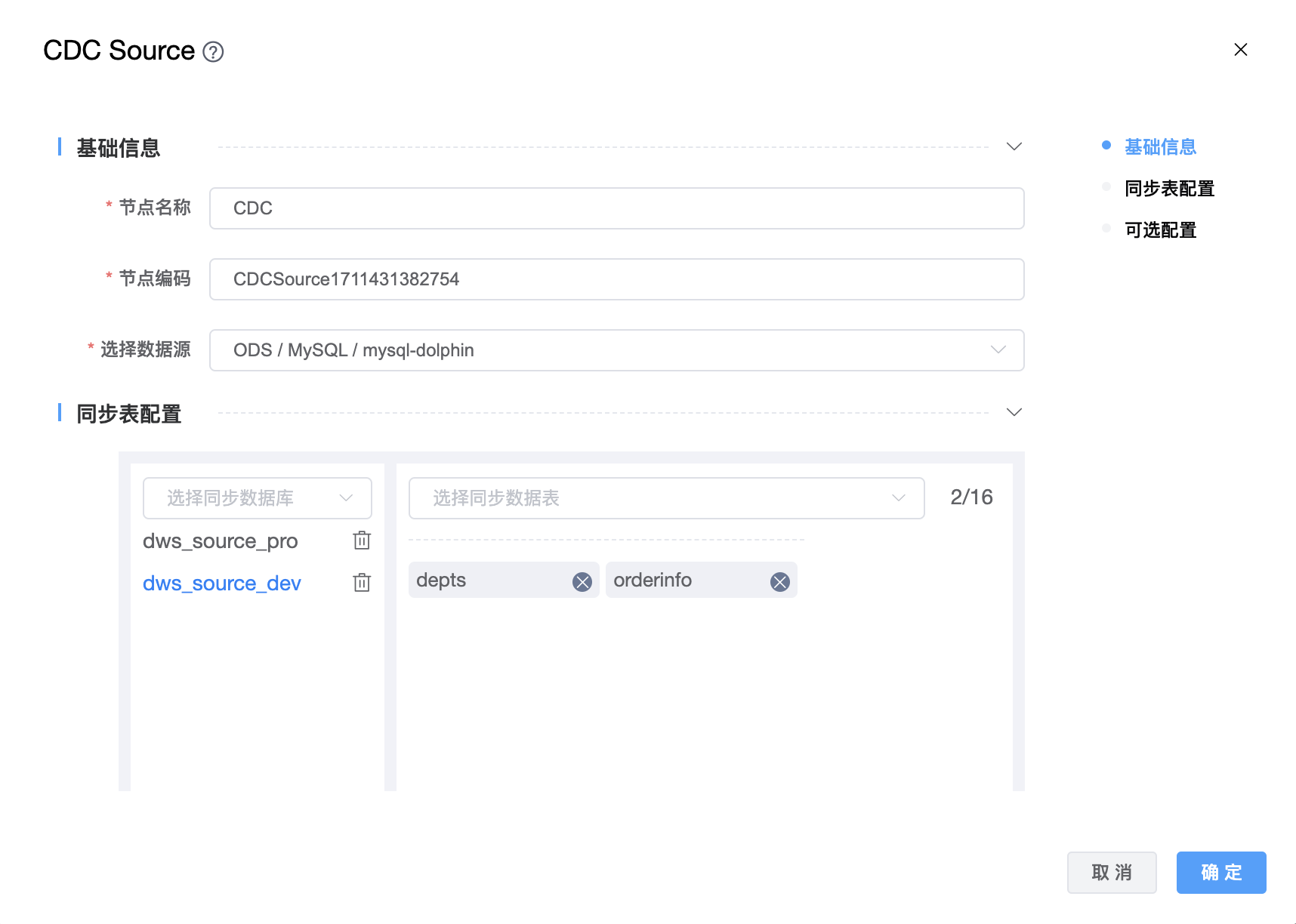This screenshot has width=1296, height=924.
Task: Delete the dws_source_pro database entry
Action: click(x=362, y=541)
